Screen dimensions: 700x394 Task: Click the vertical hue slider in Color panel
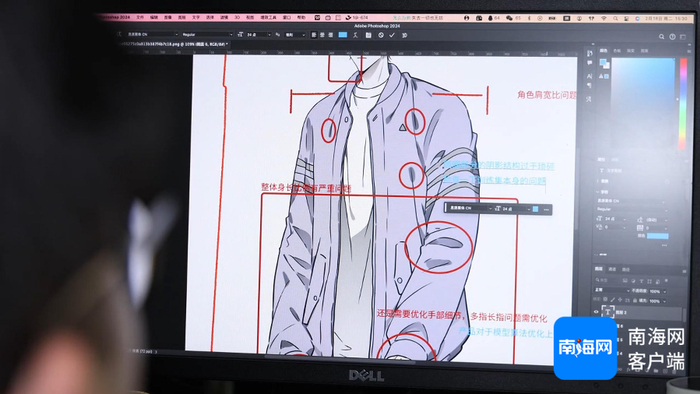pos(683,104)
